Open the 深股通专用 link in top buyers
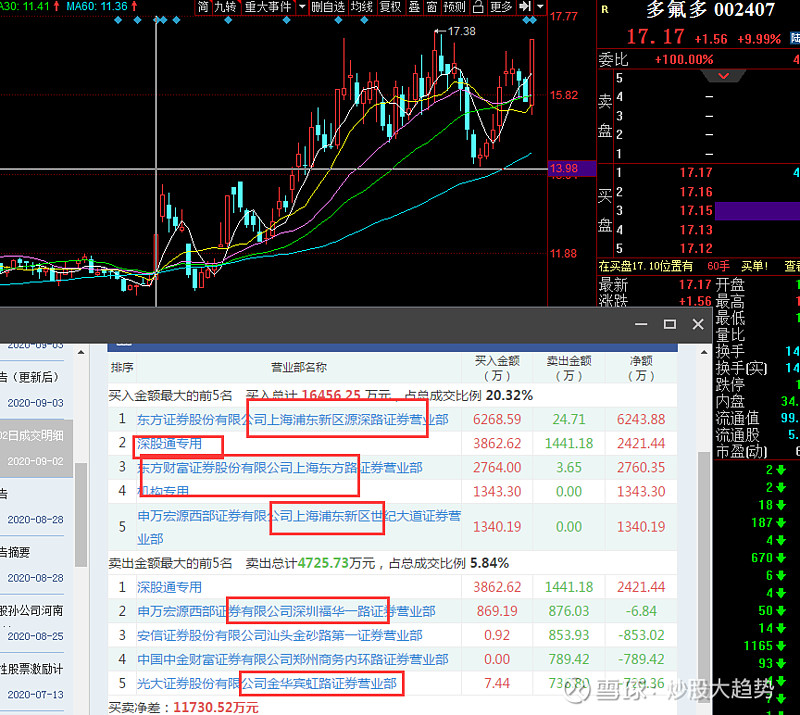This screenshot has width=800, height=715. point(169,443)
